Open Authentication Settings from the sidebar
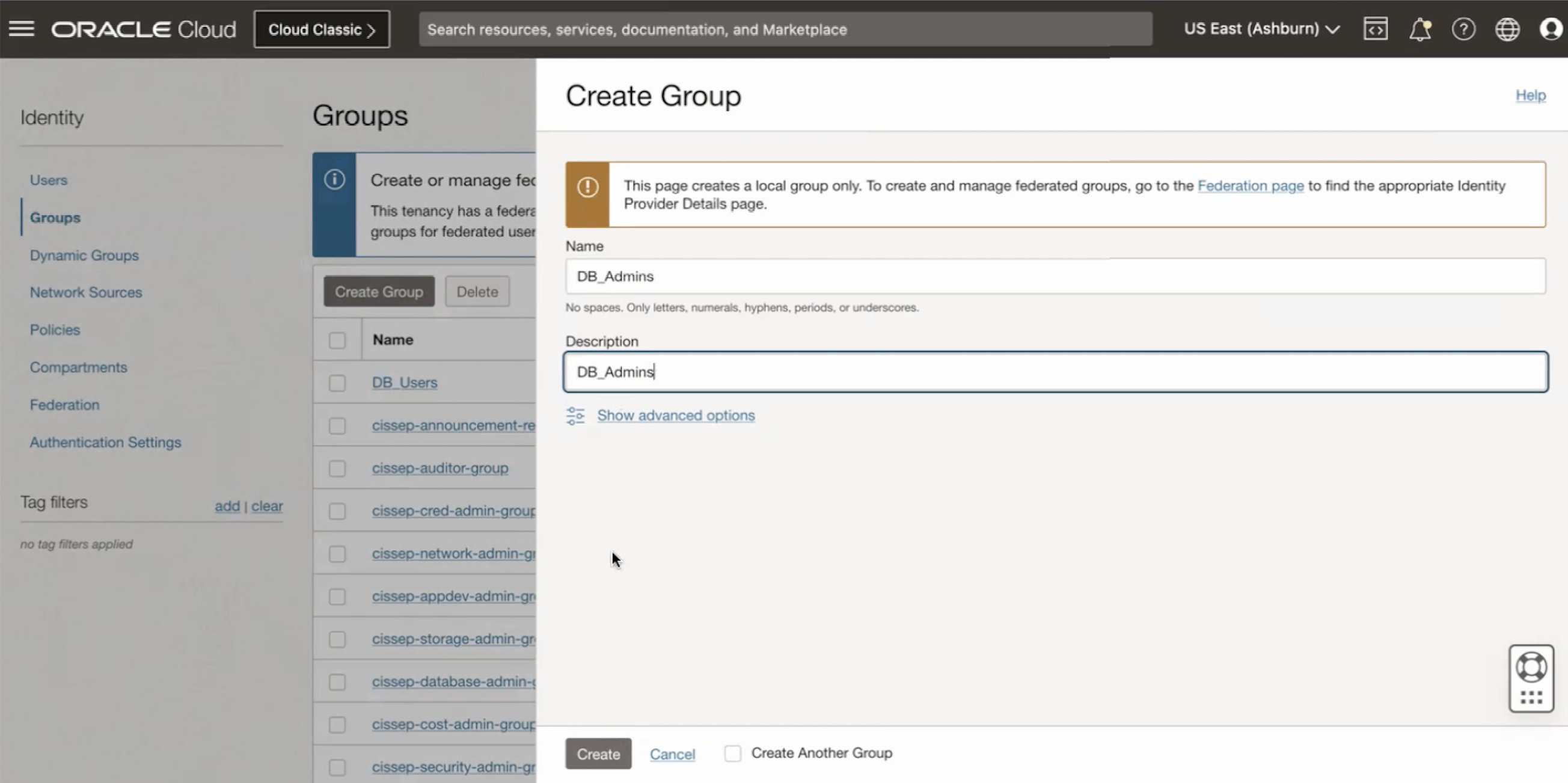Viewport: 1568px width, 783px height. coord(105,442)
